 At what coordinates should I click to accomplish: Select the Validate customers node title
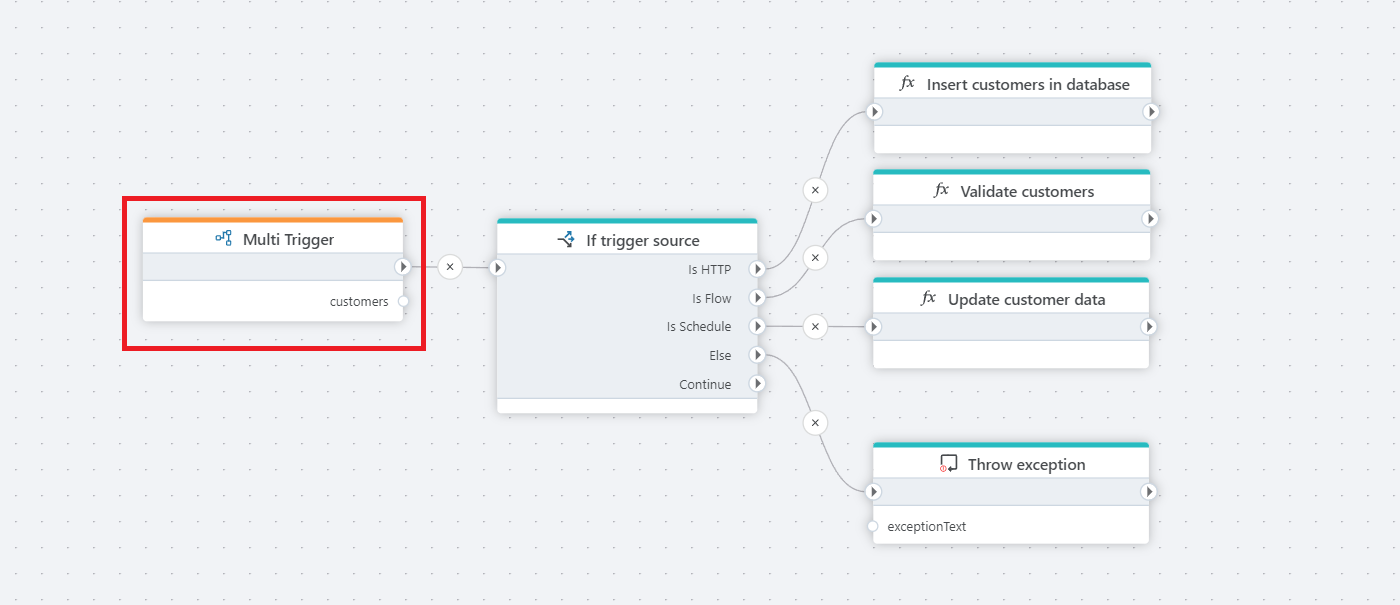tap(1027, 191)
